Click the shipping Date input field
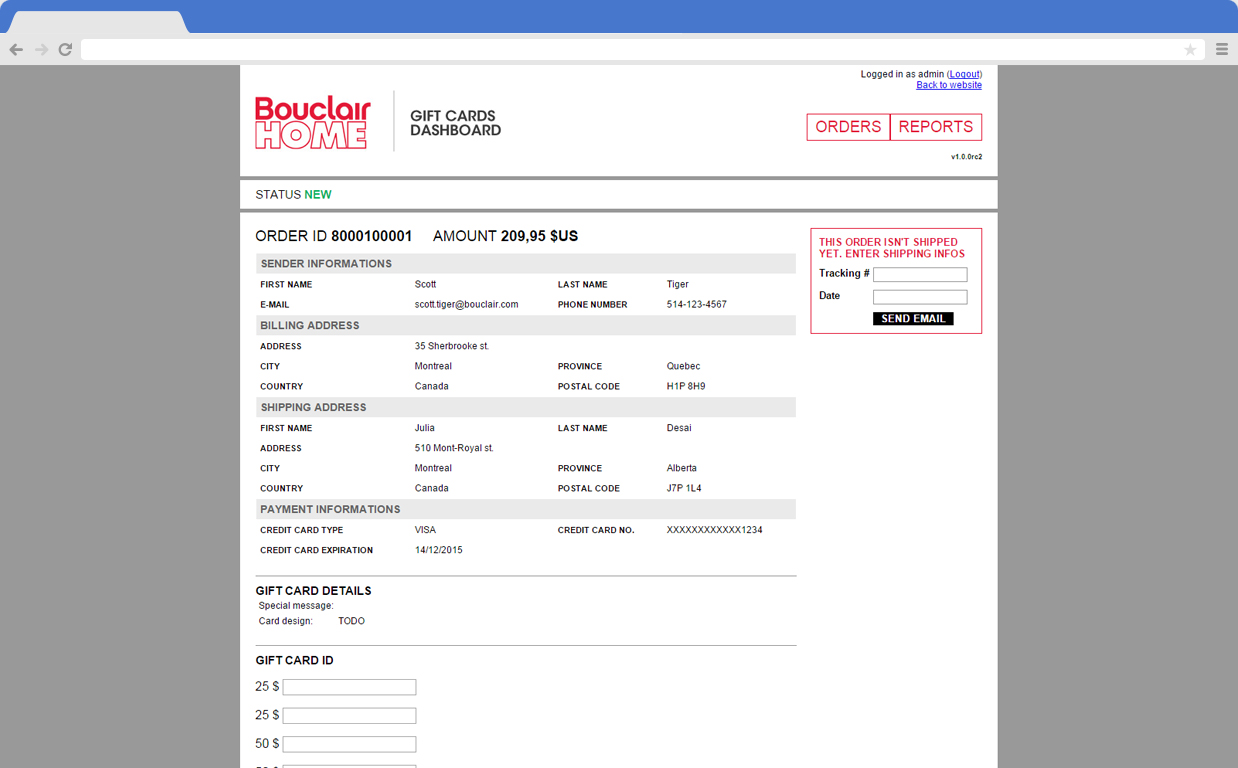Image resolution: width=1238 pixels, height=768 pixels. tap(920, 296)
